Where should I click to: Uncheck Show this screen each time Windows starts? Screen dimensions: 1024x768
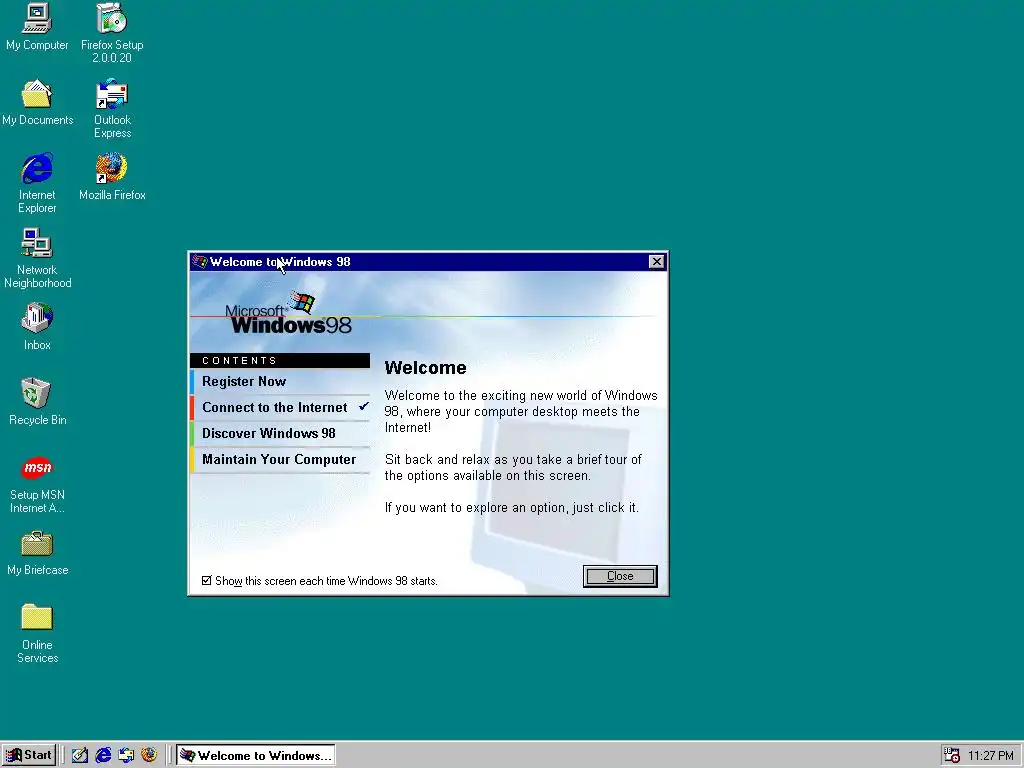coord(206,581)
